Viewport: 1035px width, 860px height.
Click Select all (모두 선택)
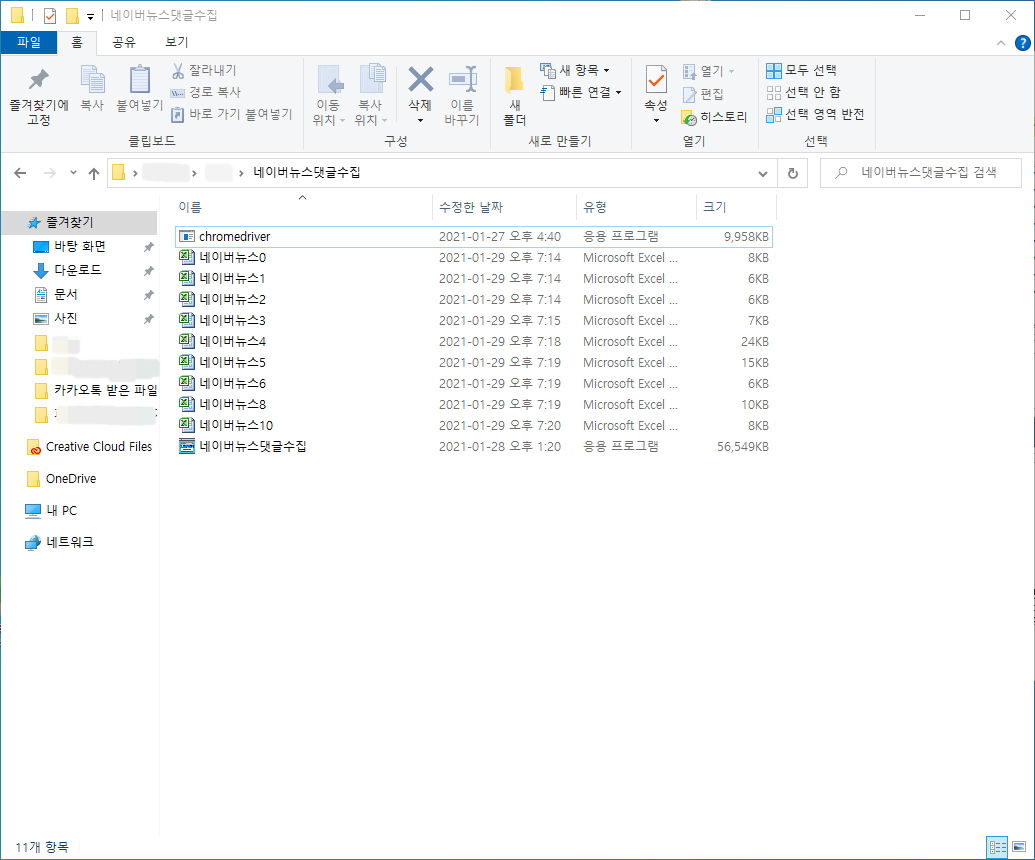801,70
